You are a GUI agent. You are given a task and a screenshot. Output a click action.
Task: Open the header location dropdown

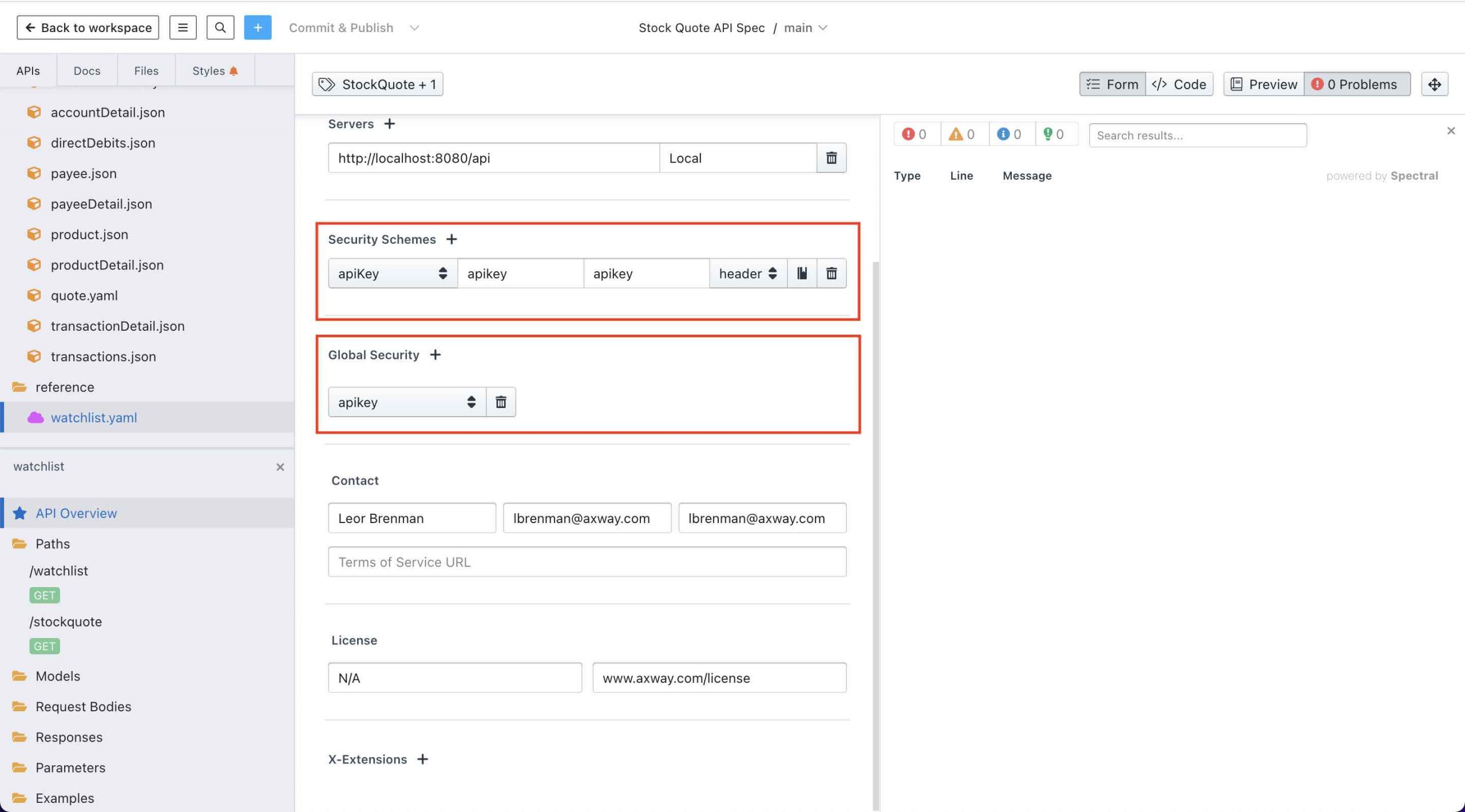coord(748,274)
